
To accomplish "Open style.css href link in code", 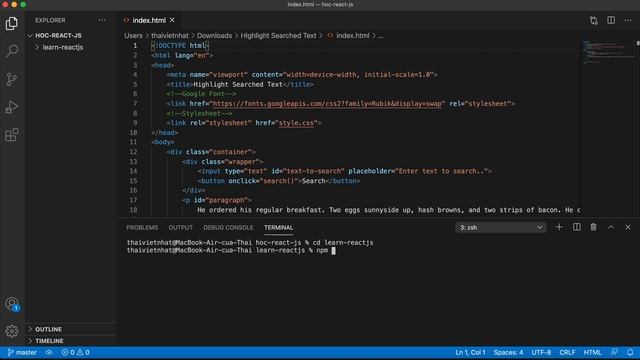I will (296, 123).
